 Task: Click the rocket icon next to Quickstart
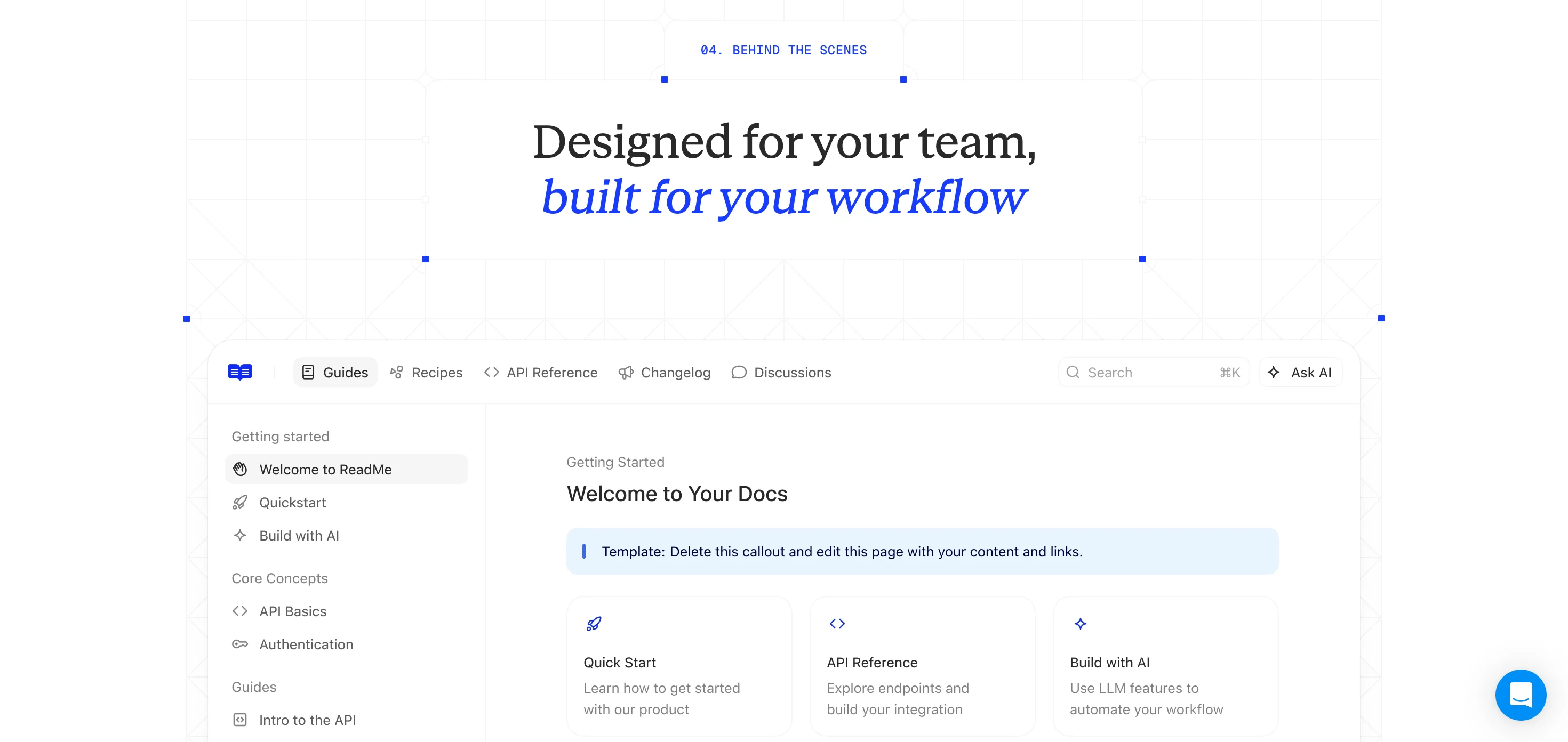click(x=240, y=502)
